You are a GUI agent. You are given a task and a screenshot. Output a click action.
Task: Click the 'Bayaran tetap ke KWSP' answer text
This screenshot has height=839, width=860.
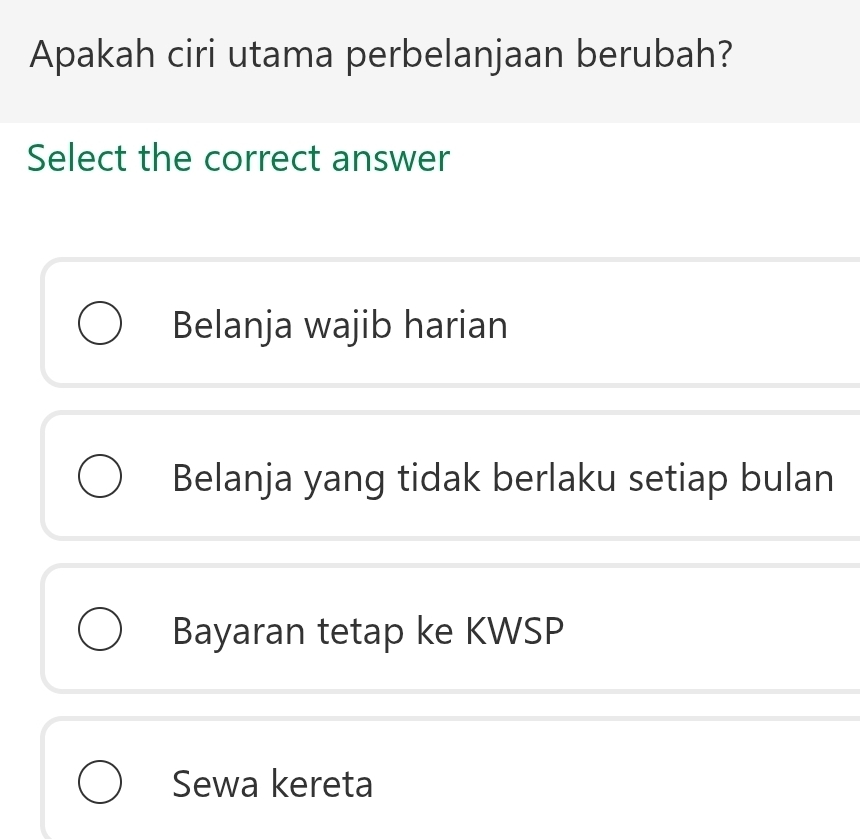click(x=368, y=632)
